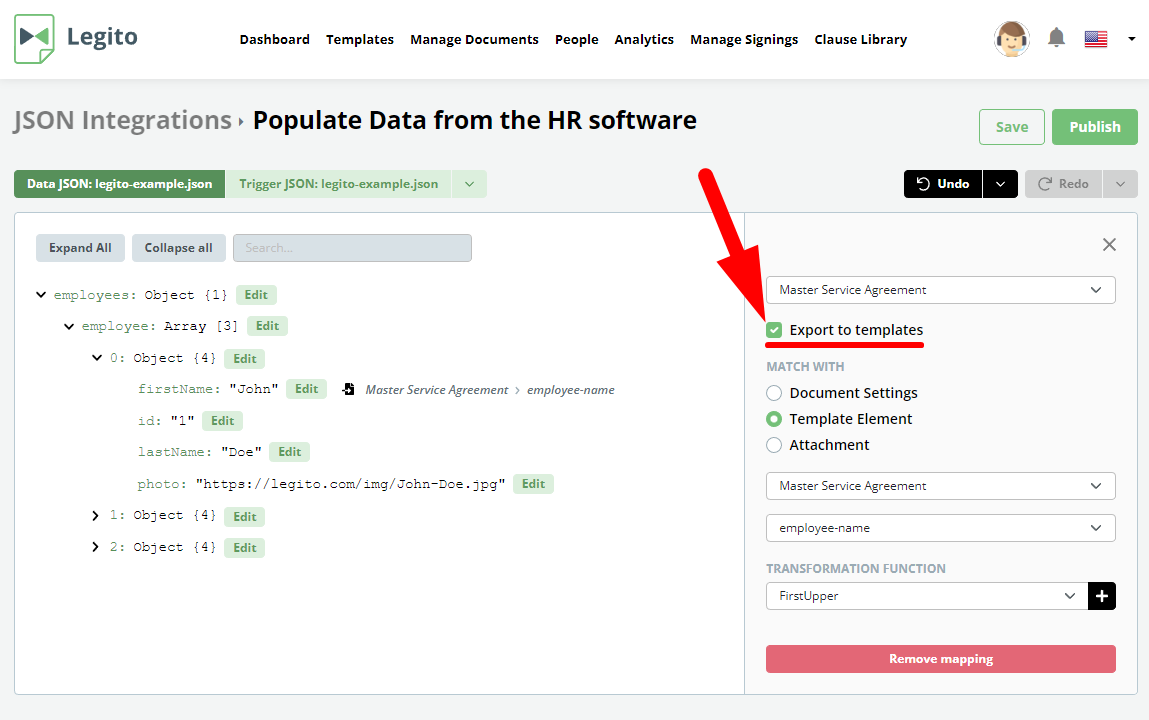This screenshot has height=720, width=1149.
Task: Close the mapping side panel
Action: click(x=1109, y=245)
